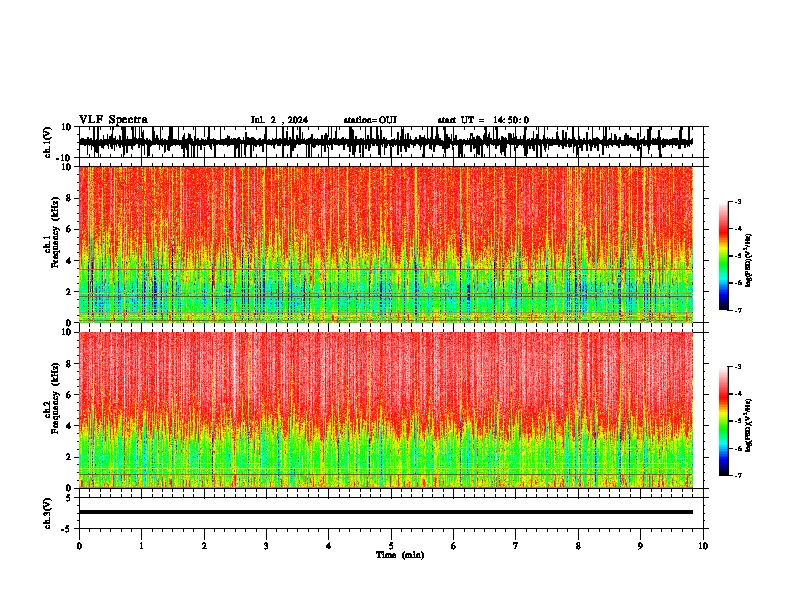Click the "10" tick at the time axis end
Image resolution: width=792 pixels, height=612 pixels.
coord(703,546)
